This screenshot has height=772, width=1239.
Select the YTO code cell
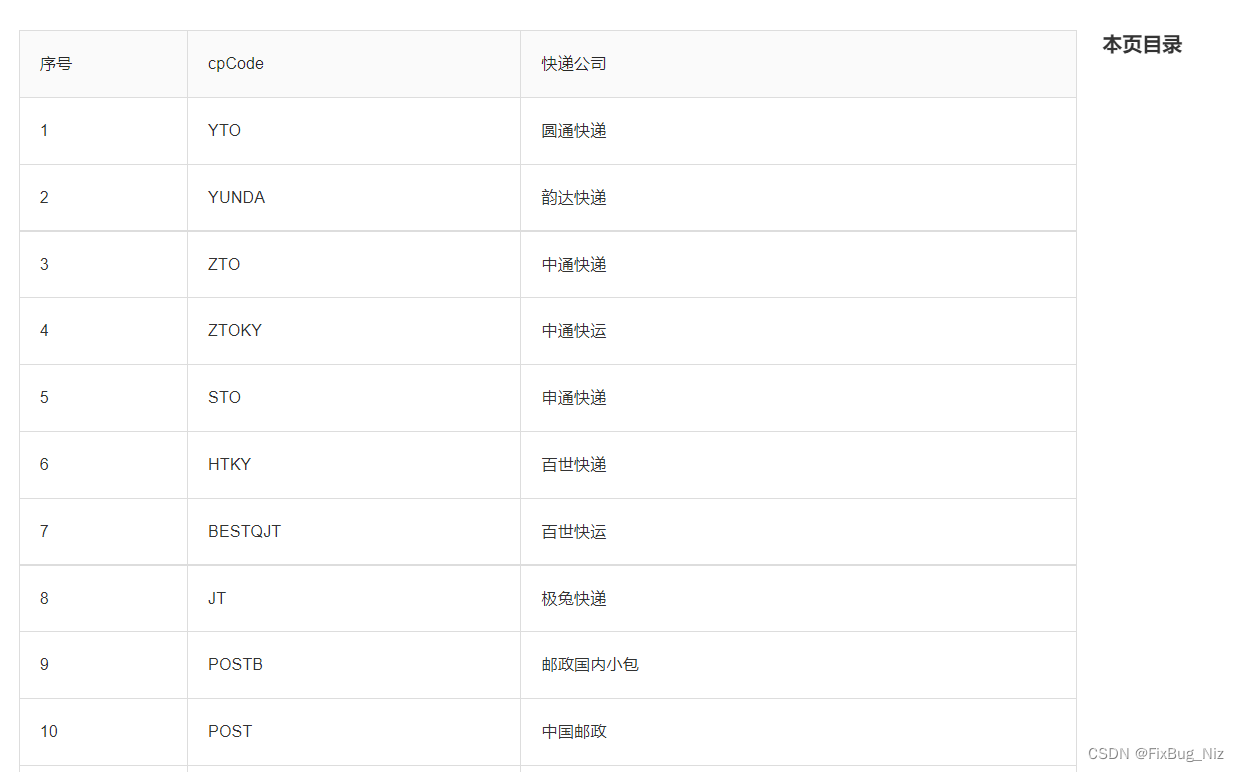point(224,131)
